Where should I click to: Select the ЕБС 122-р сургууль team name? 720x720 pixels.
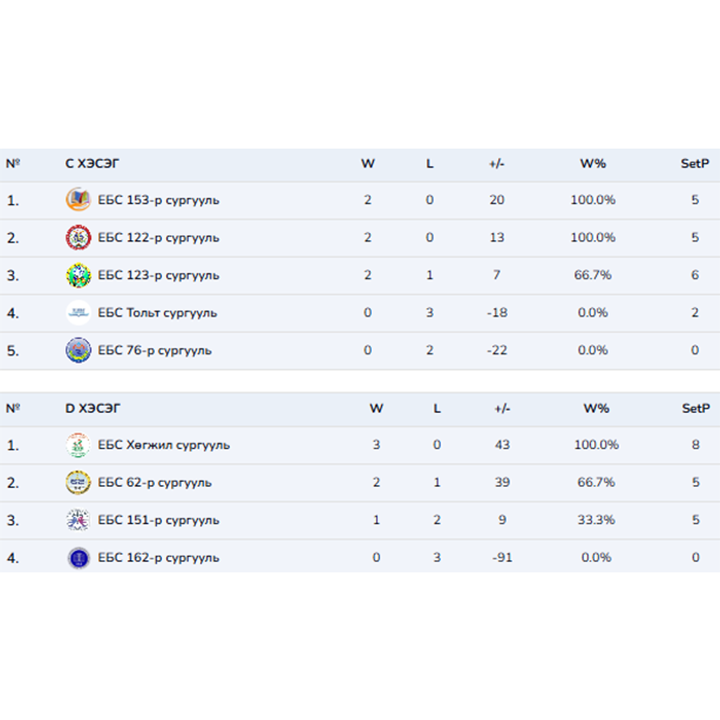tap(158, 238)
